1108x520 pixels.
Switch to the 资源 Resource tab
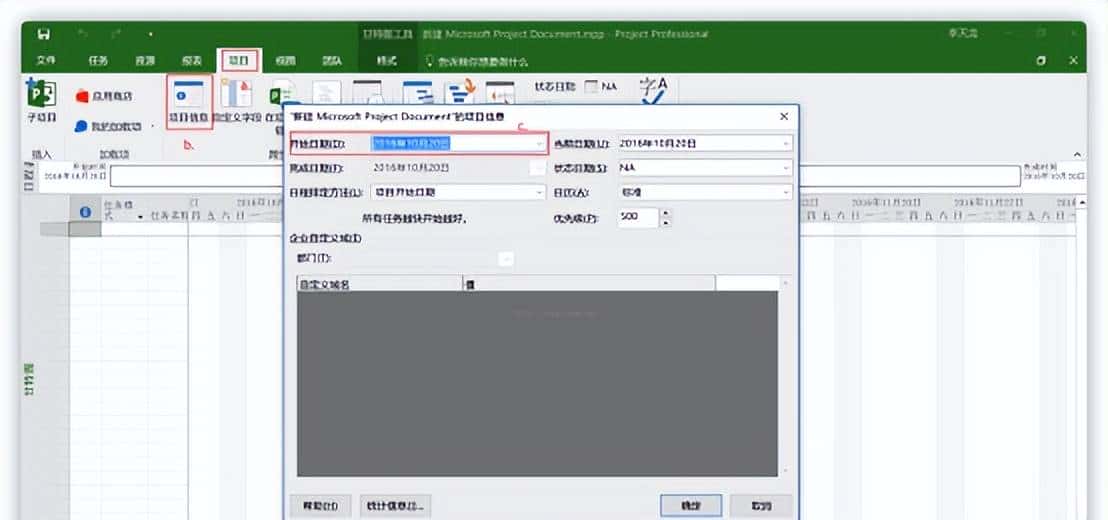(x=145, y=61)
